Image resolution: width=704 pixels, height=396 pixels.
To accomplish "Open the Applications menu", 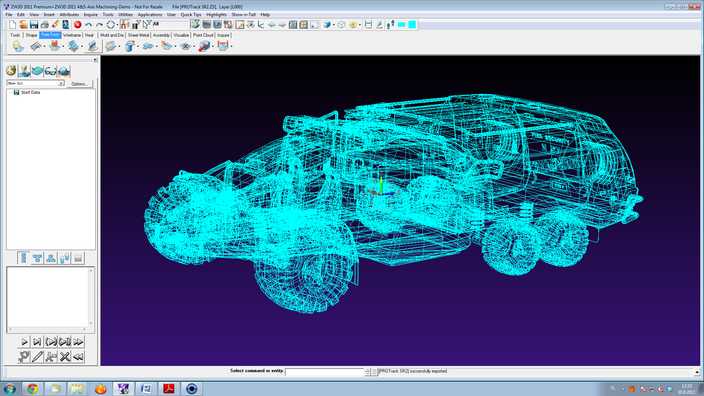I will tap(150, 15).
